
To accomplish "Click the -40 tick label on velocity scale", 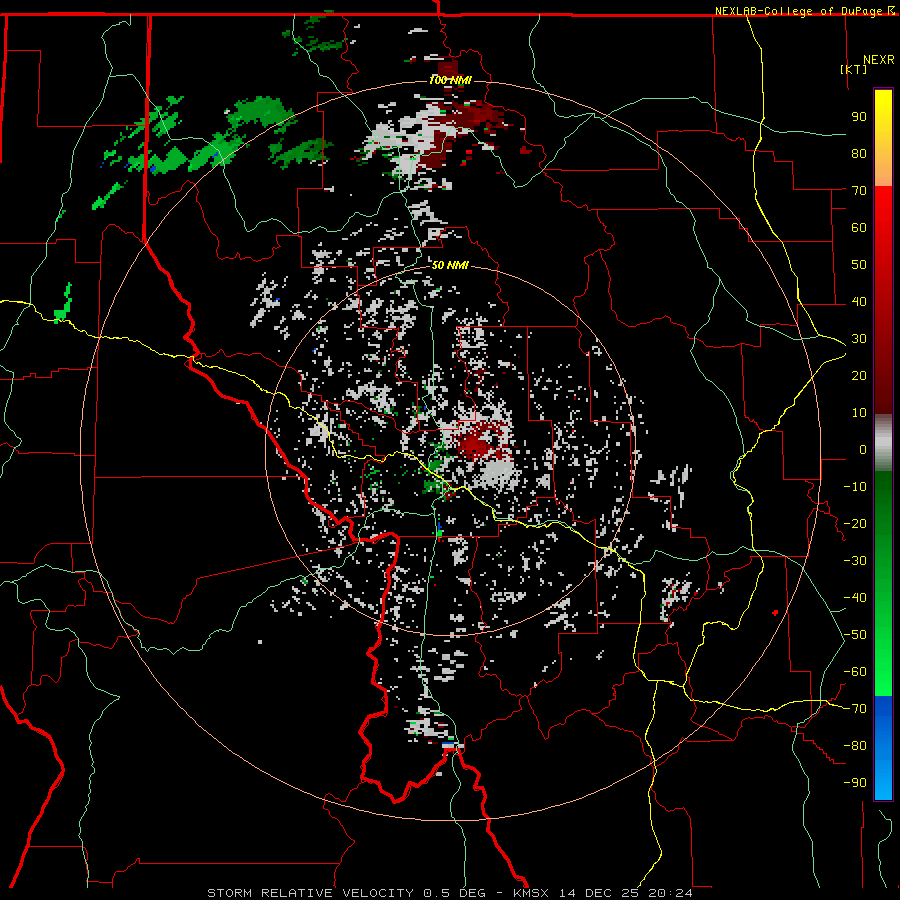I will [855, 598].
